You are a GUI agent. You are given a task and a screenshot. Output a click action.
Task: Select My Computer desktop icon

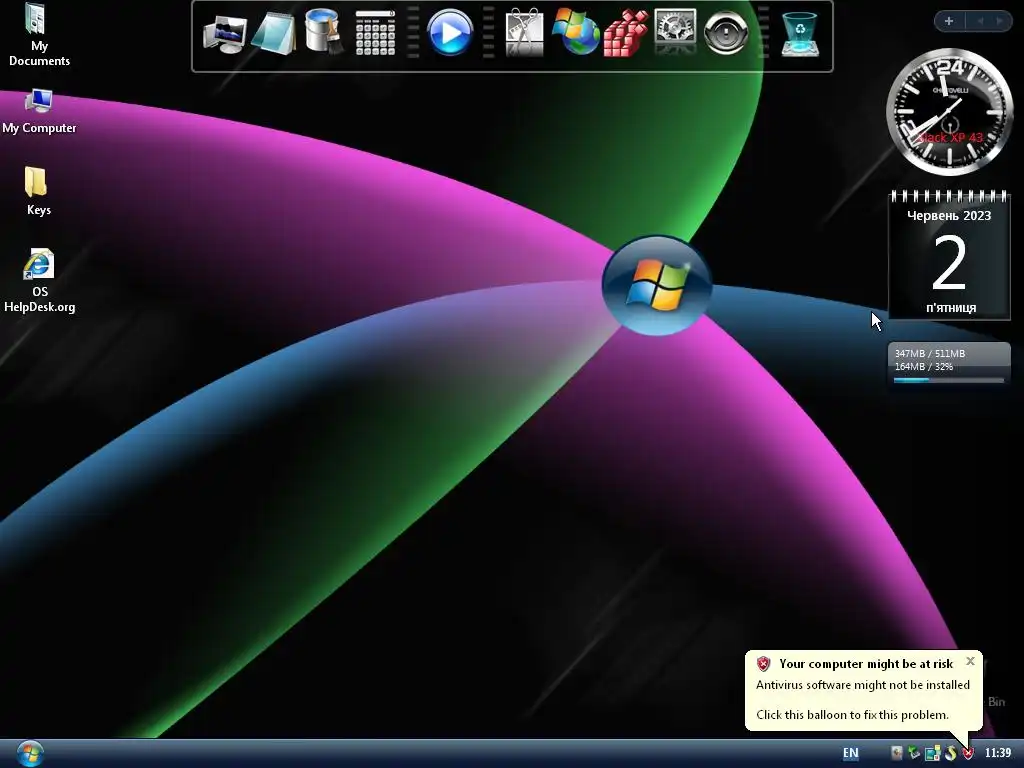(39, 112)
